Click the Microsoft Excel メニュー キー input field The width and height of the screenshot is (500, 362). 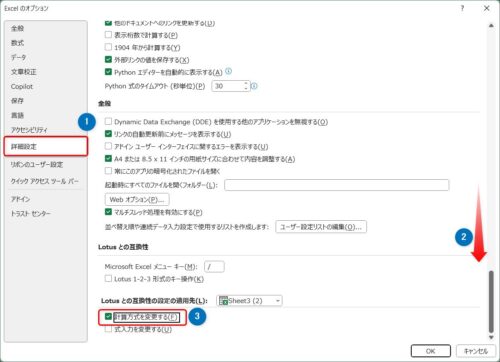[x=214, y=266]
